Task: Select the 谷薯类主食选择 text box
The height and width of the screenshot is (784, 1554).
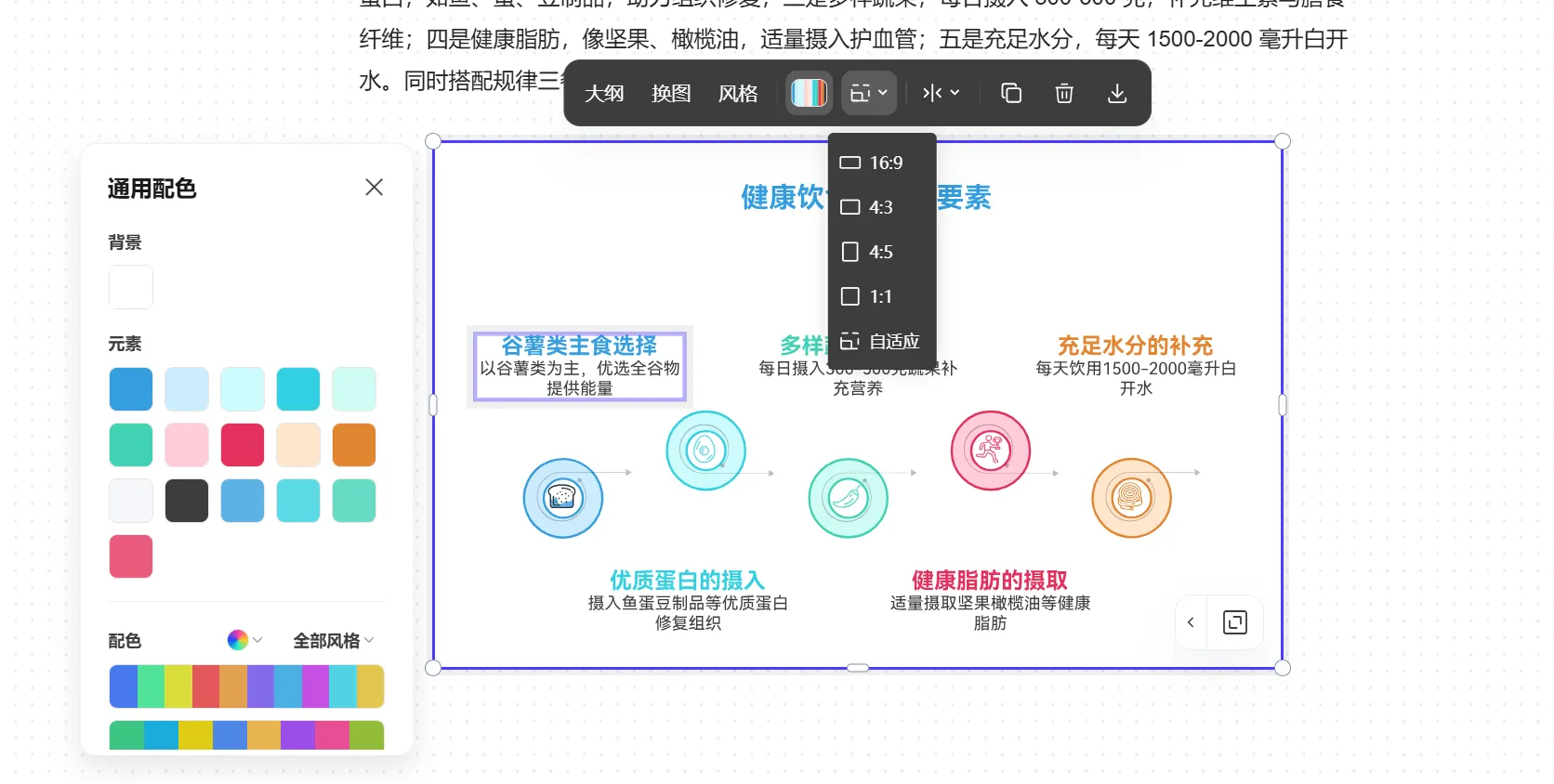Action: point(579,367)
